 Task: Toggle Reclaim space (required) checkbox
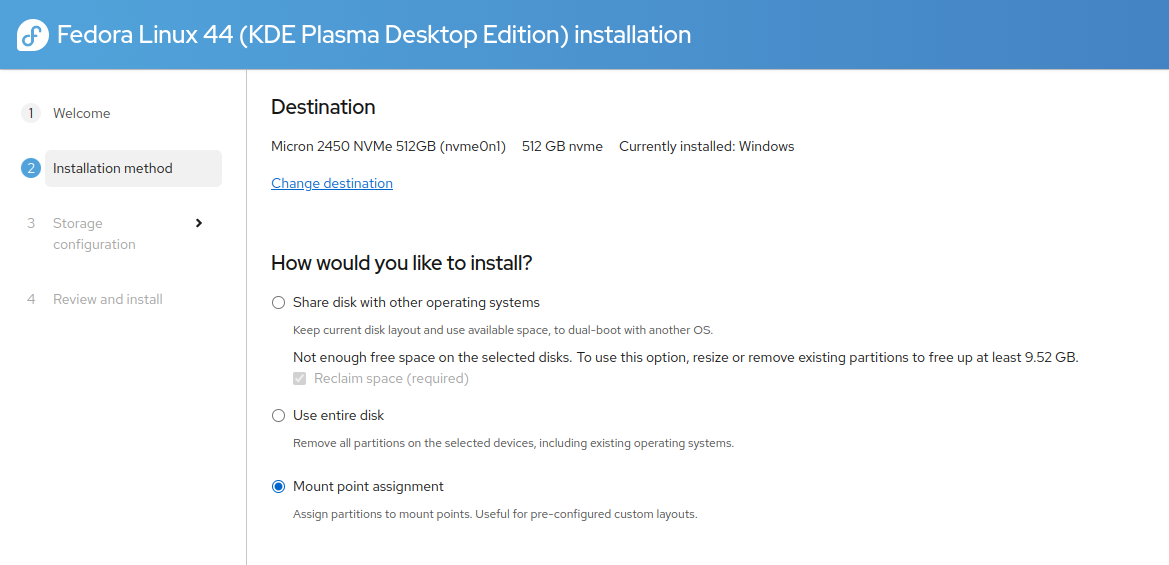click(x=300, y=379)
